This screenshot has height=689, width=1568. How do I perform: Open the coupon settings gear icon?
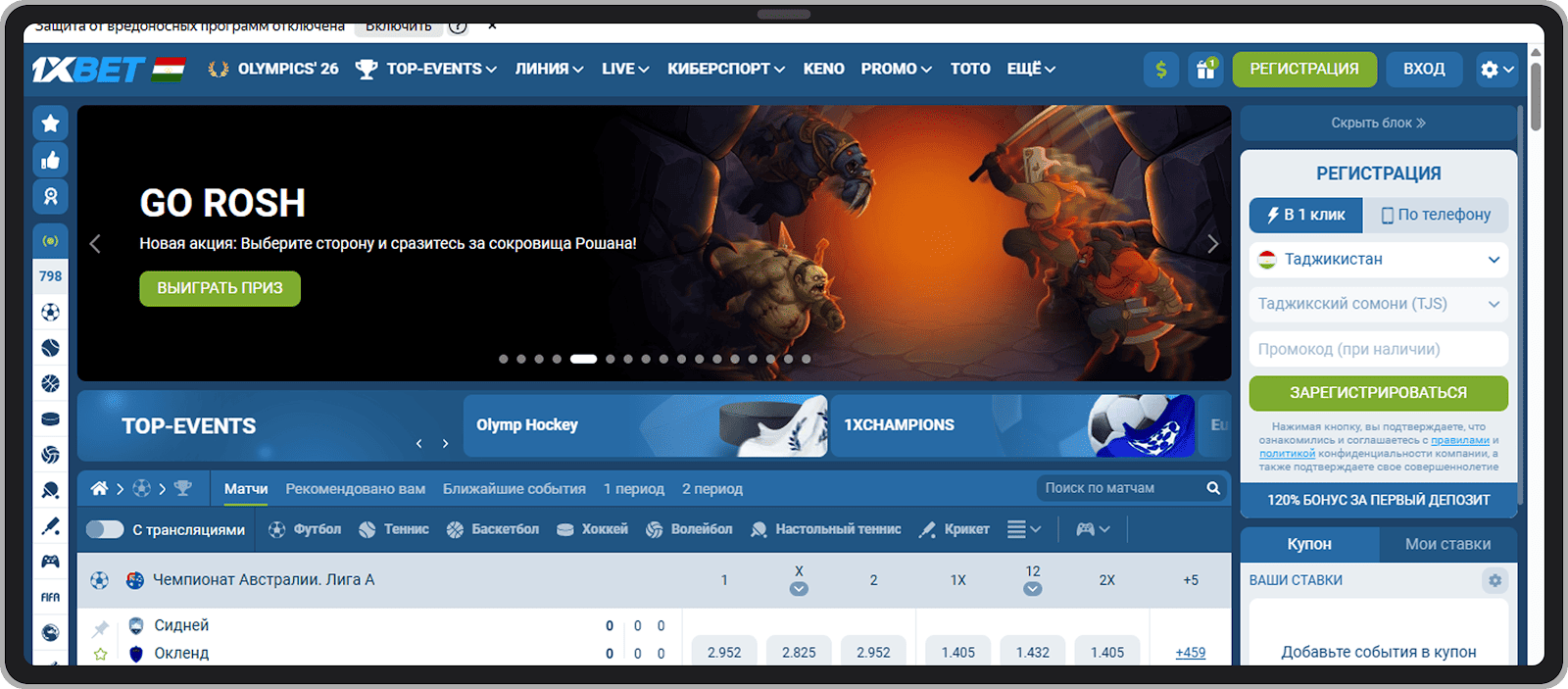(1494, 580)
